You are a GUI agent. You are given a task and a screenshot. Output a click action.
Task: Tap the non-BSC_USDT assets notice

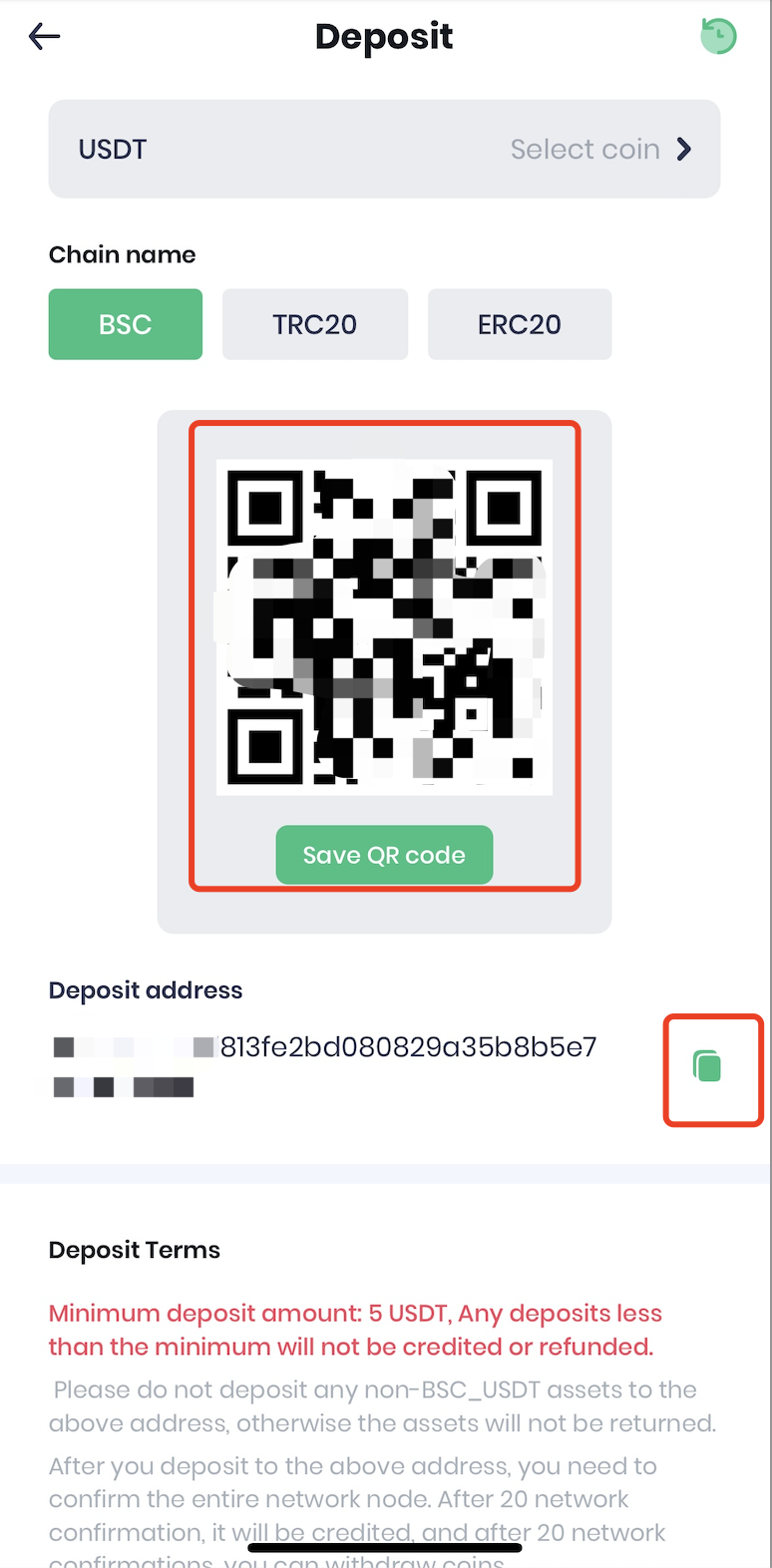point(383,1406)
